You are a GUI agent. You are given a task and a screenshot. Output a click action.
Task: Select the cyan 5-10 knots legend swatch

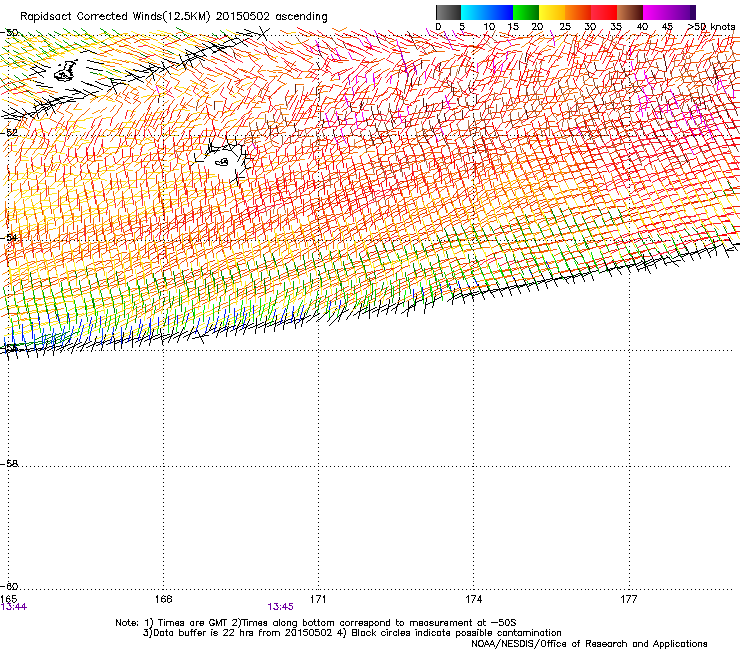(x=474, y=12)
